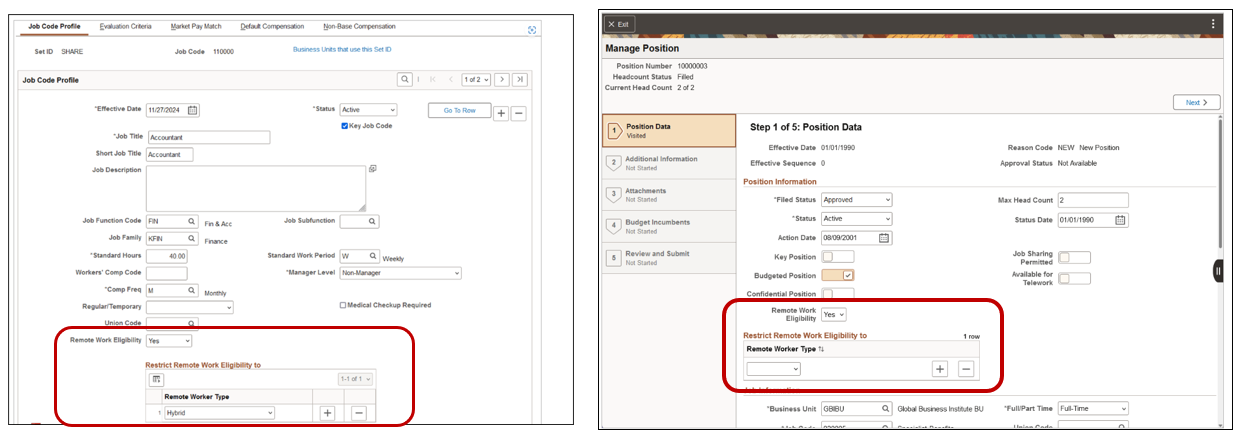Image resolution: width=1239 pixels, height=442 pixels.
Task: Turn off the Budgeted Position switch
Action: (837, 275)
